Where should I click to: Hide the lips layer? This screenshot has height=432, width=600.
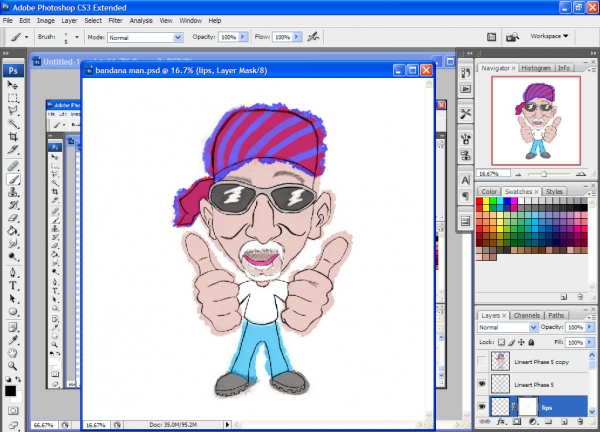point(482,407)
